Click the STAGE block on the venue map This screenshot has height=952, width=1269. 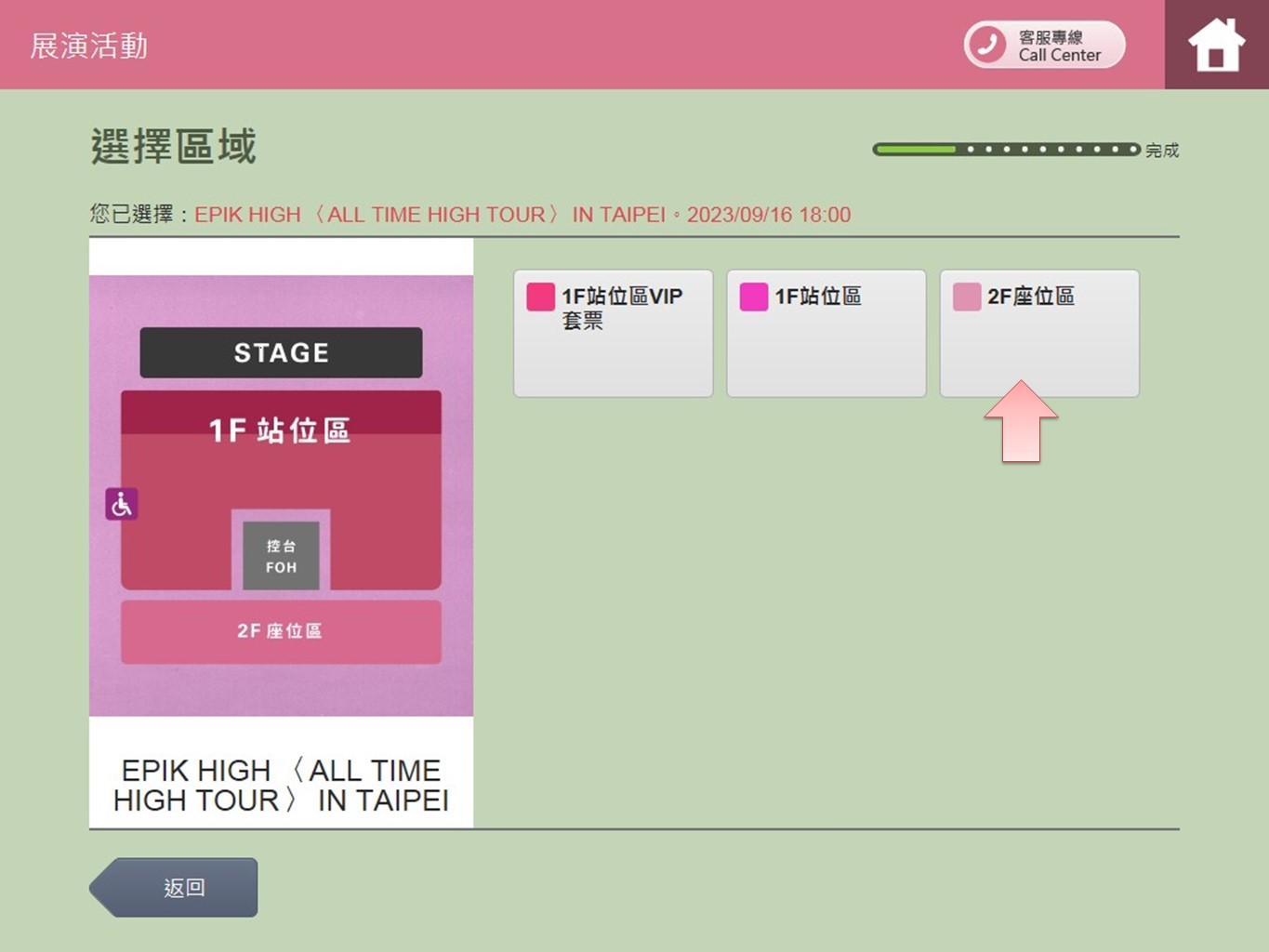click(x=281, y=352)
